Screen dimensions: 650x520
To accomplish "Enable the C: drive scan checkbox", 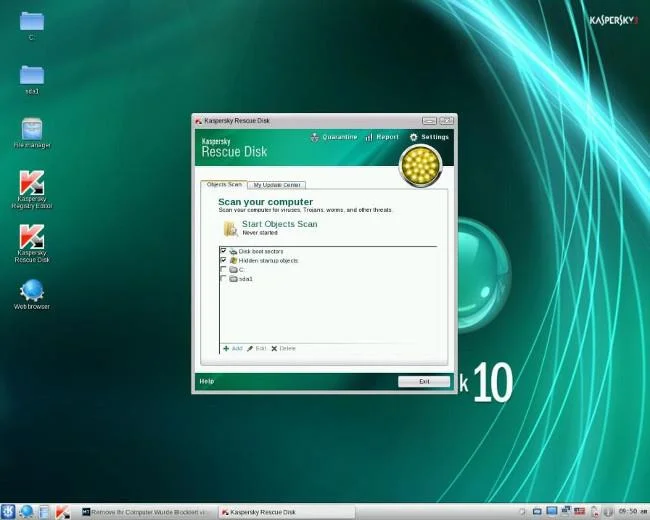I will (223, 269).
